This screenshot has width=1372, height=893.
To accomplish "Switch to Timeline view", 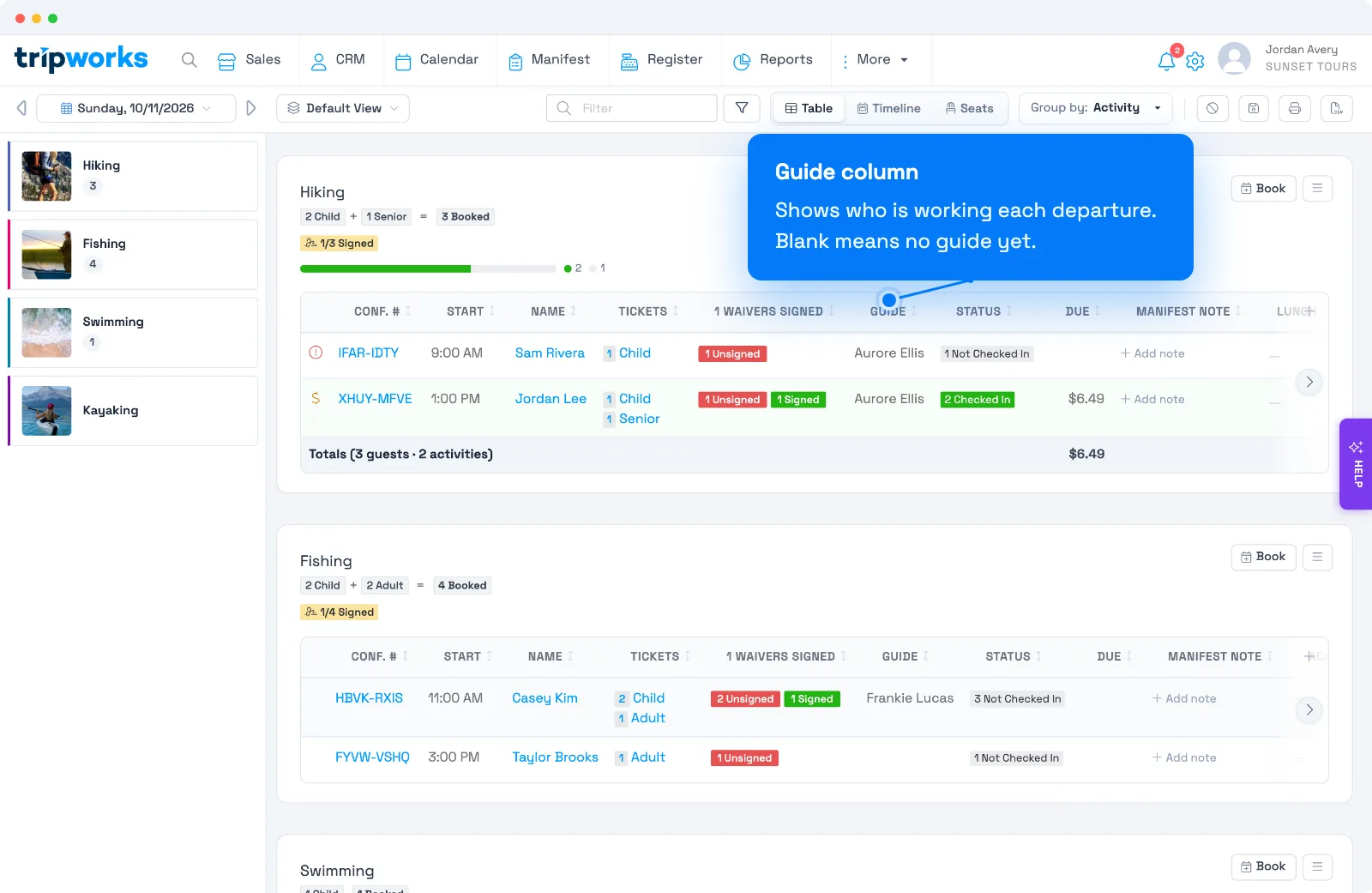I will [889, 108].
